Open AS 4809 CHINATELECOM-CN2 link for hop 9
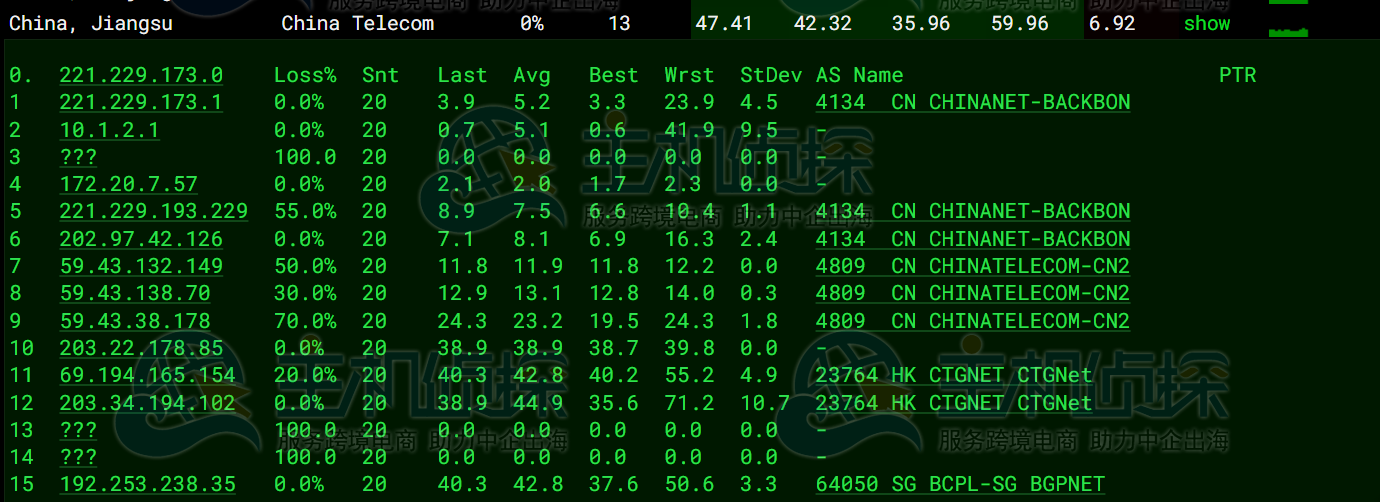The image size is (1380, 502). [x=973, y=321]
